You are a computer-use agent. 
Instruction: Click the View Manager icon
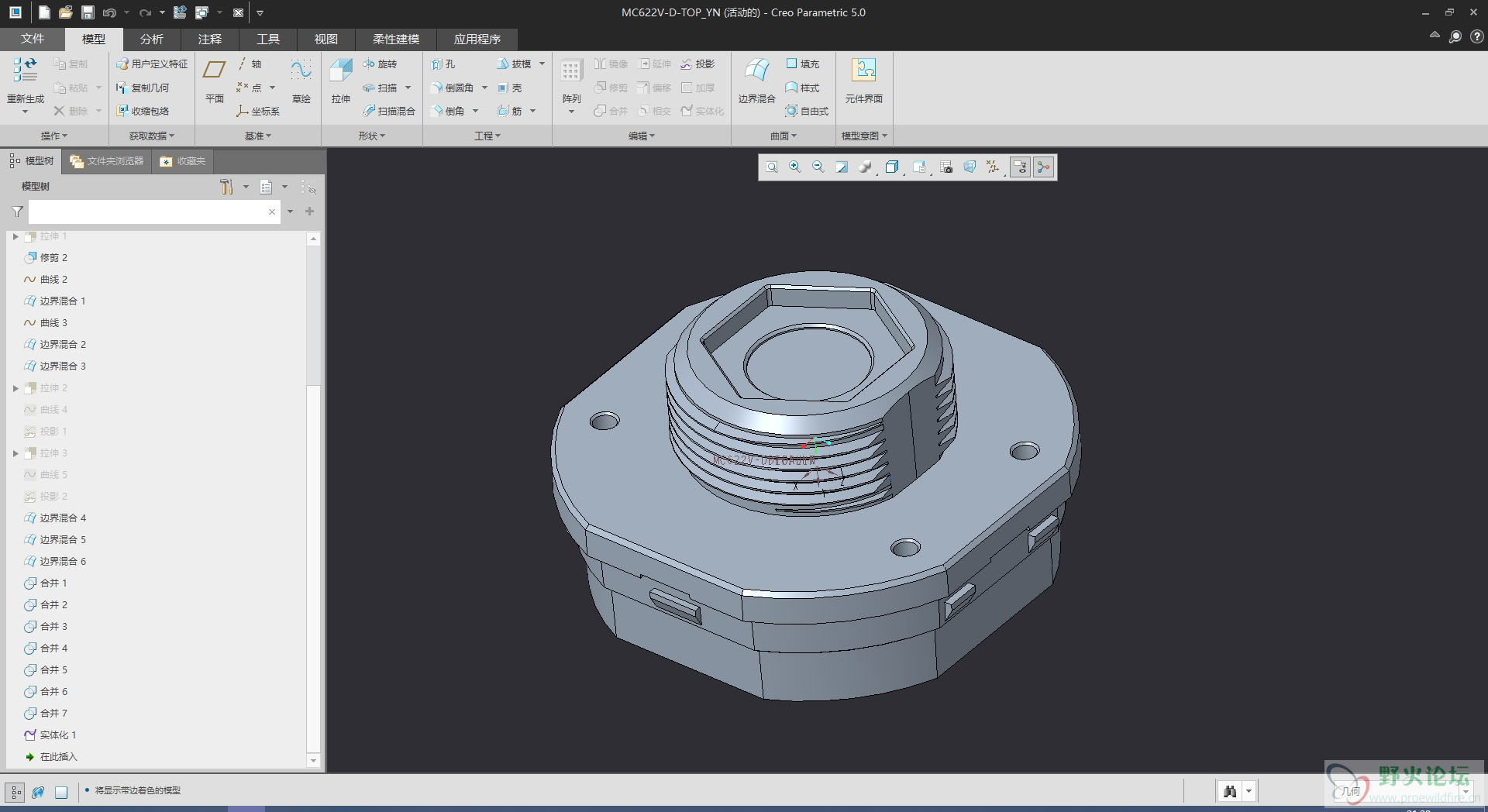946,167
